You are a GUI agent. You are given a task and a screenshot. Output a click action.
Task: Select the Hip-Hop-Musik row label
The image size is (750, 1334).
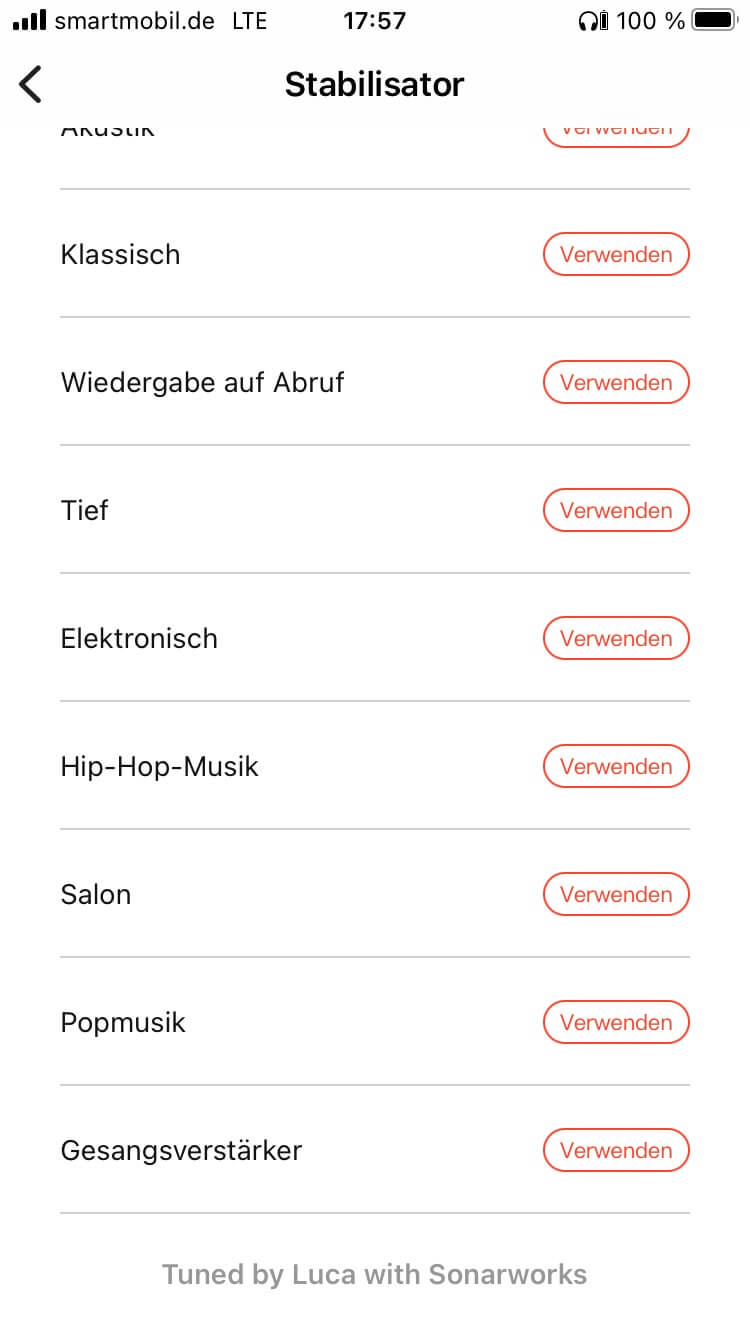[x=160, y=767]
